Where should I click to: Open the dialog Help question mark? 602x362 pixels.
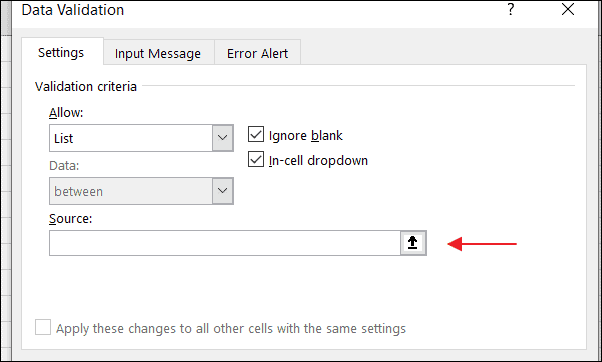click(511, 9)
